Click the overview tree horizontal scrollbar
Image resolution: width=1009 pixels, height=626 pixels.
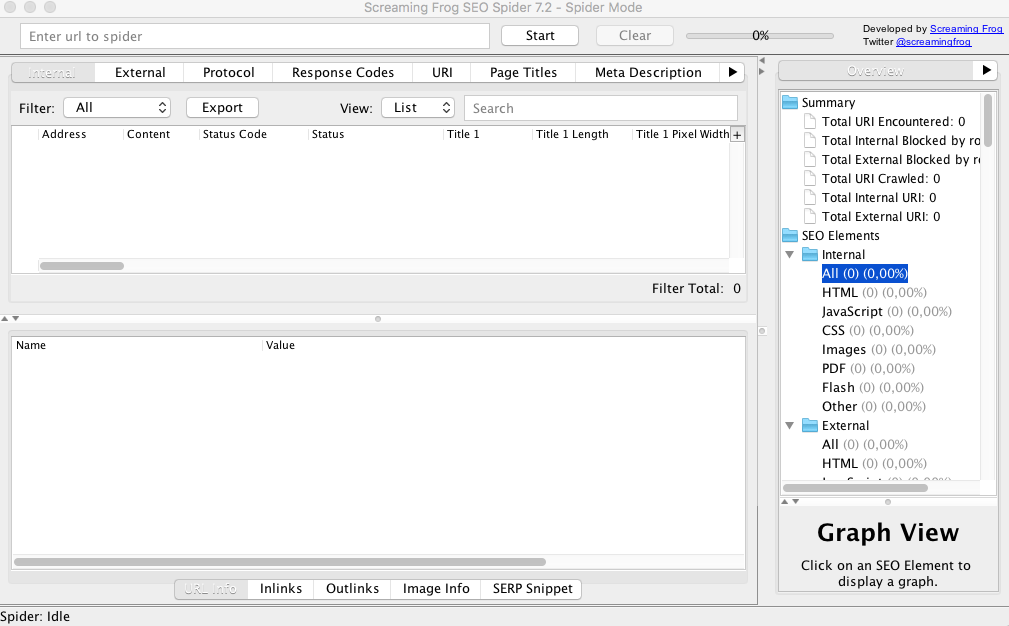pyautogui.click(x=855, y=488)
